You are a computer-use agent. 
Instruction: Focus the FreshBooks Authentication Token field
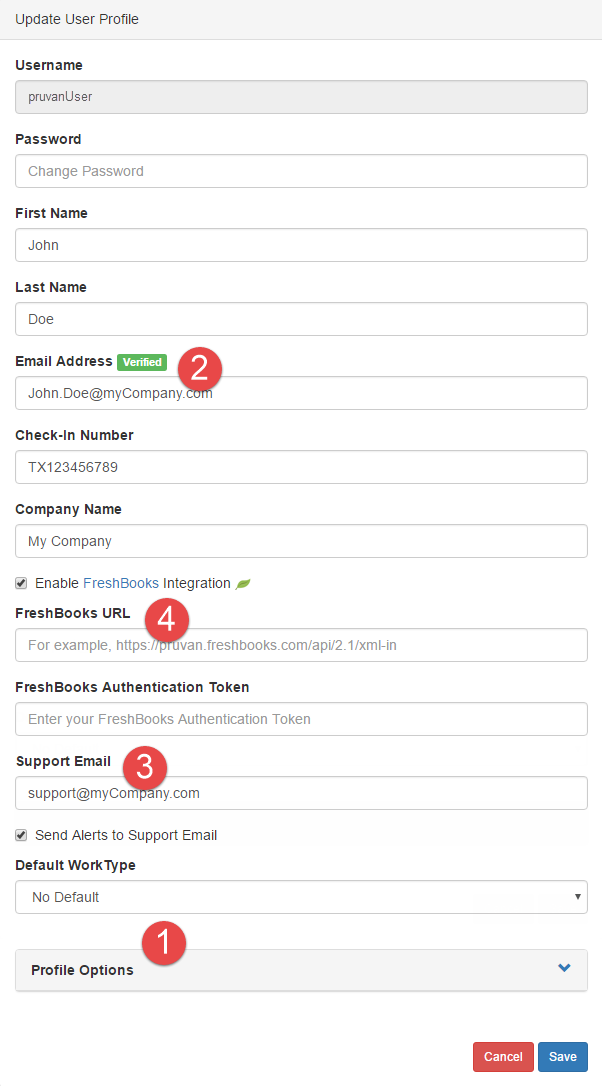pyautogui.click(x=300, y=719)
